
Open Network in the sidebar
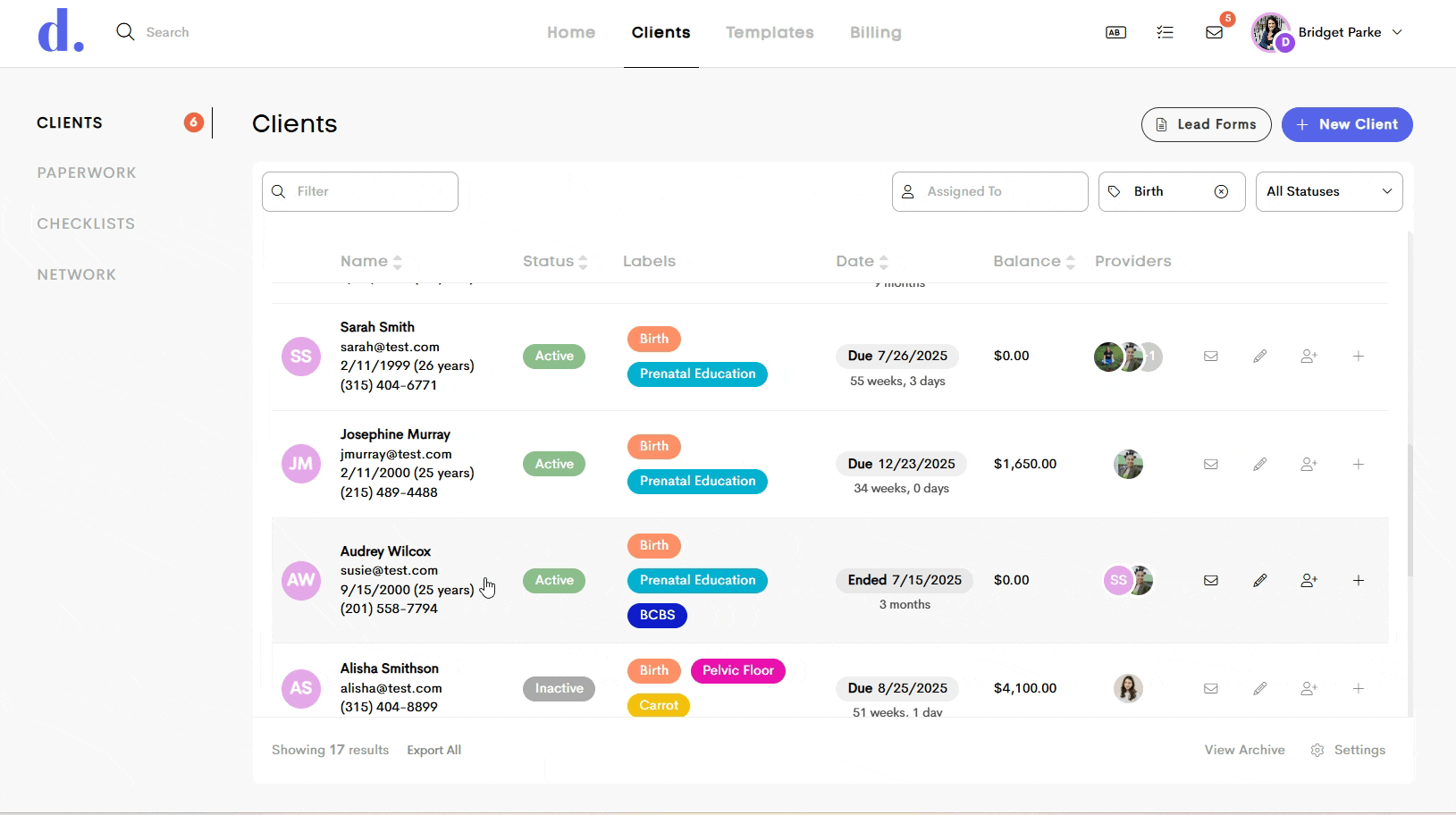coord(77,274)
